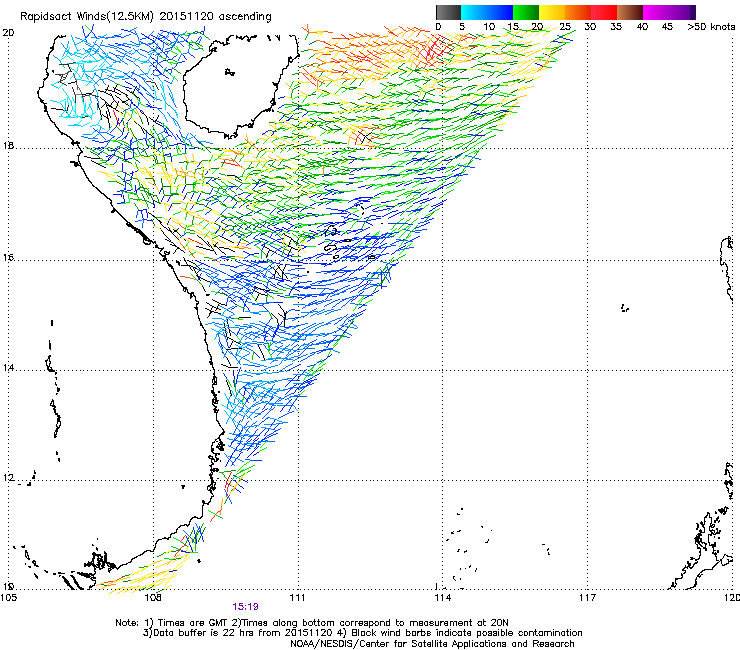740x650 pixels.
Task: Click the legend label '25'
Action: [x=565, y=27]
